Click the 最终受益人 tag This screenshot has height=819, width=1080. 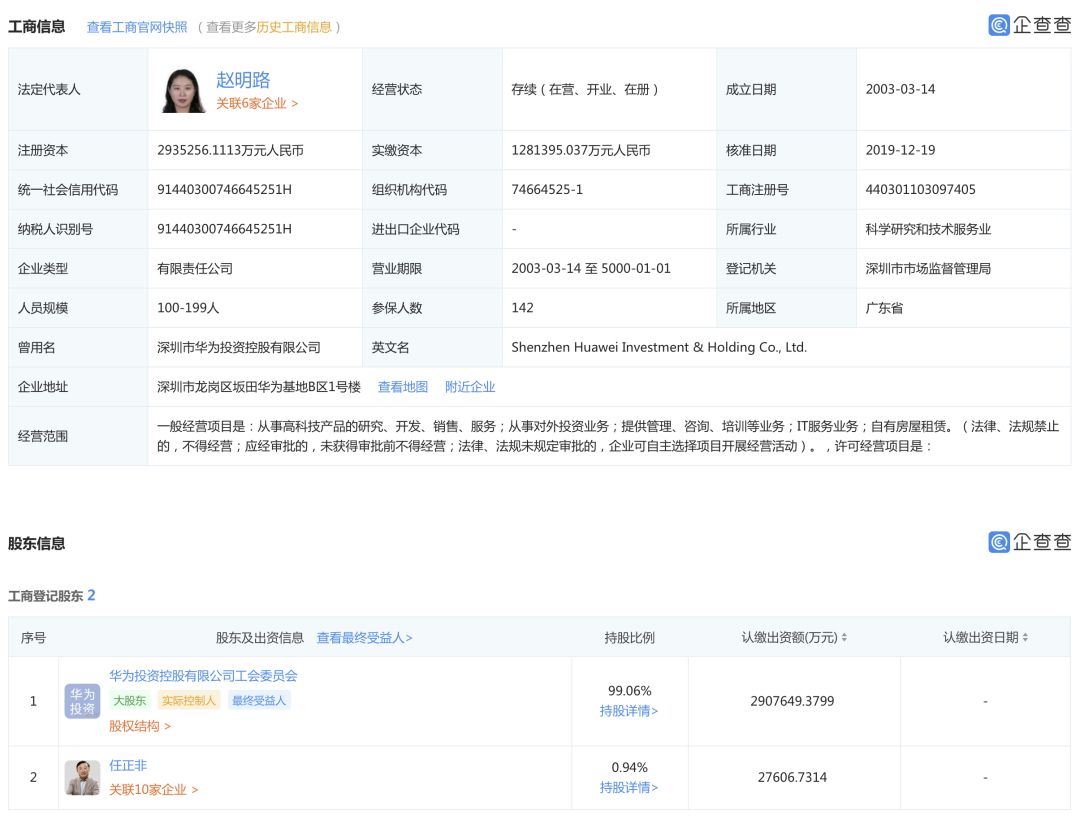[259, 701]
